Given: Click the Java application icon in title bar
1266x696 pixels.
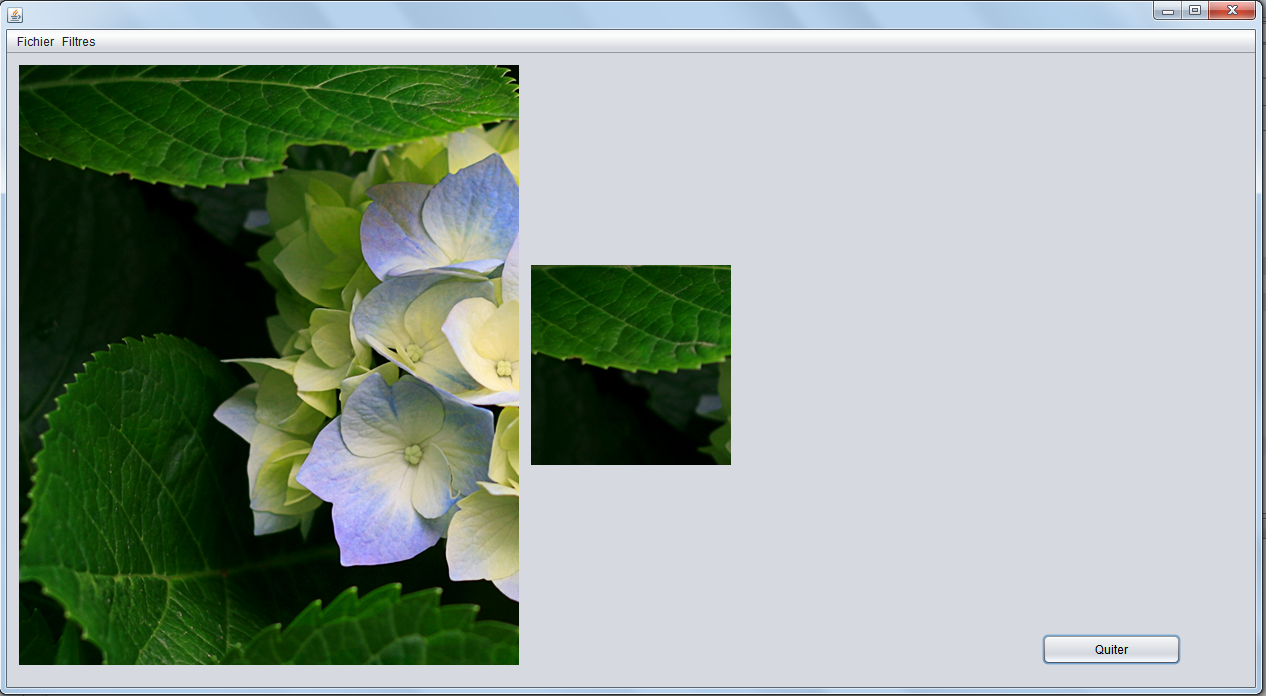Looking at the screenshot, I should click(15, 14).
